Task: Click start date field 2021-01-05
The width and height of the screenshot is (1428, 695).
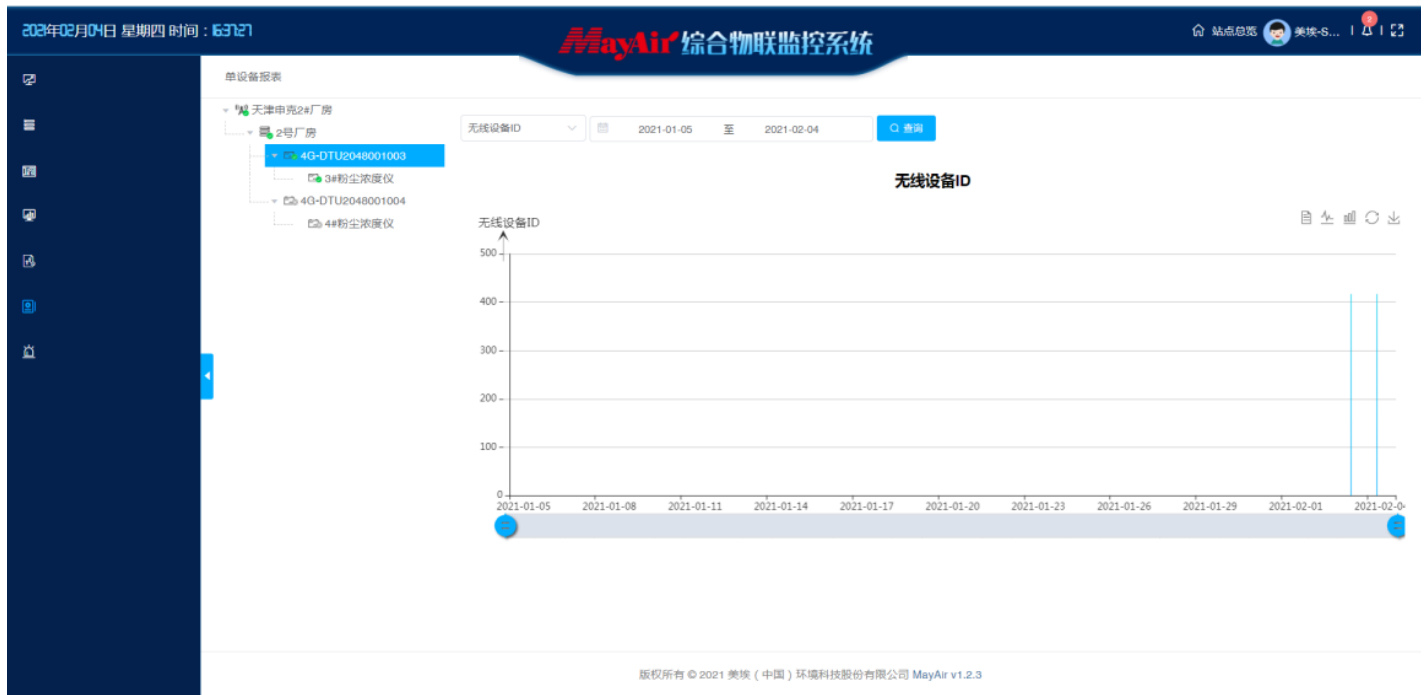Action: tap(665, 129)
